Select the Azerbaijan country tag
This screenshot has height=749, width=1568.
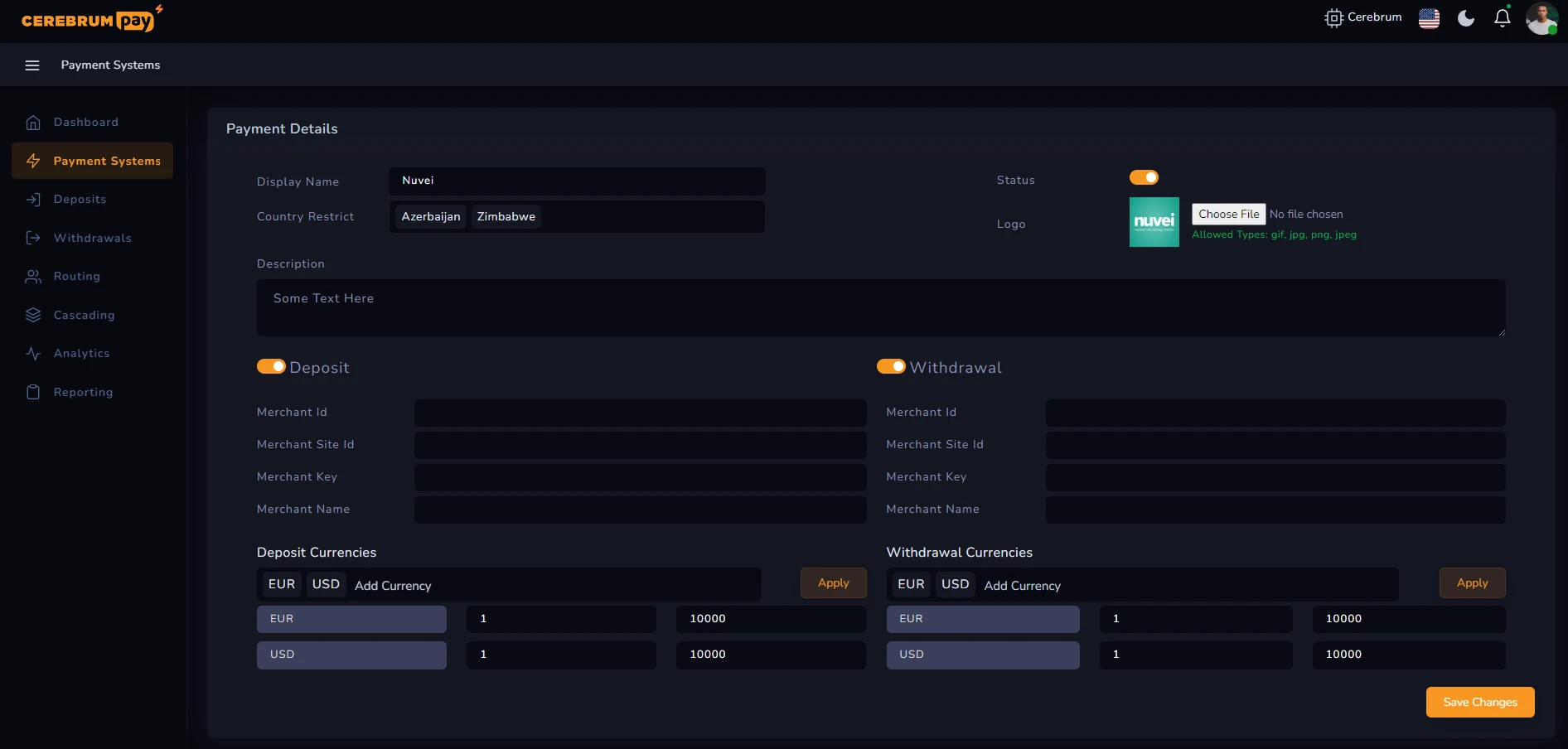[431, 217]
